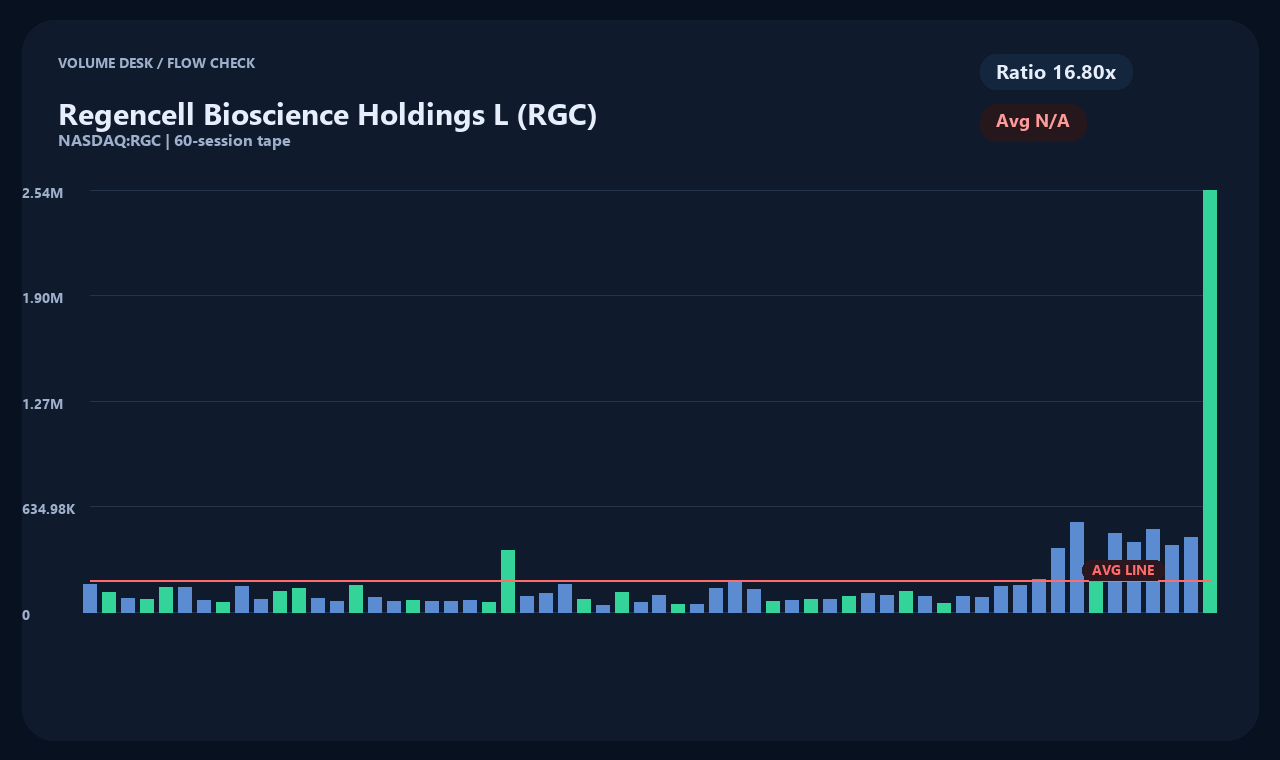The width and height of the screenshot is (1280, 760).
Task: Click the Ratio 16.80x badge
Action: [x=1056, y=72]
